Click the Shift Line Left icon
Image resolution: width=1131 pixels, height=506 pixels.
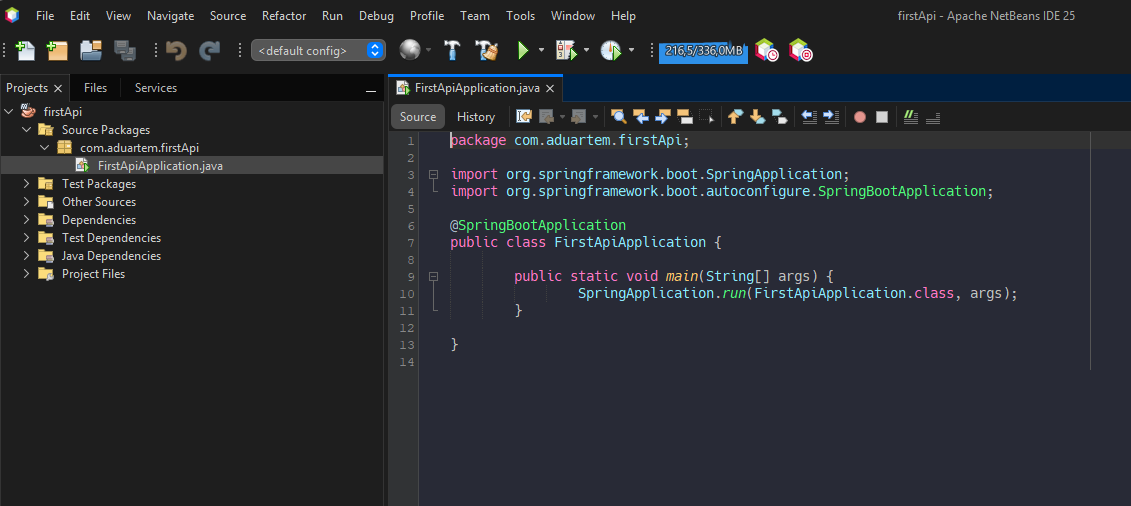[809, 117]
